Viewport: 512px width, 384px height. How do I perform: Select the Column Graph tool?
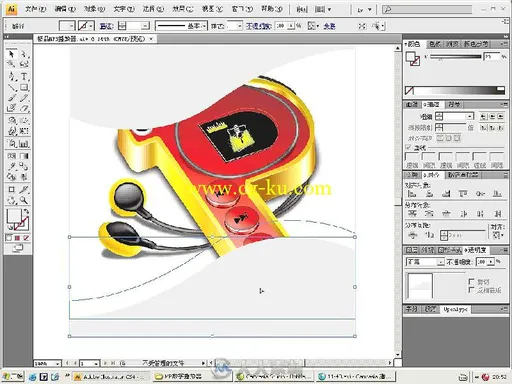[24, 144]
